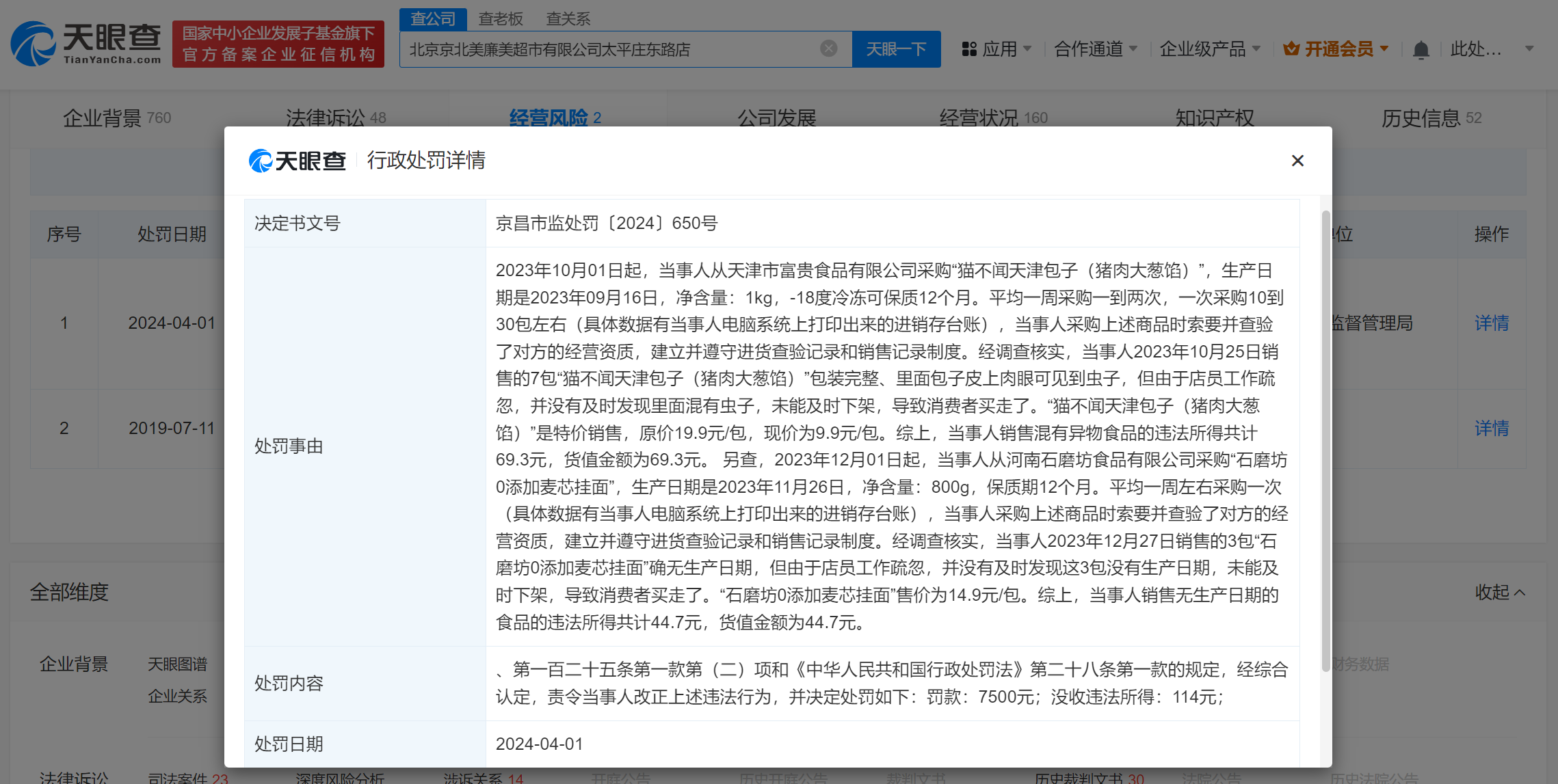Click document number 京昌市监处罚〔2024〕650号
The image size is (1558, 784).
[x=607, y=224]
